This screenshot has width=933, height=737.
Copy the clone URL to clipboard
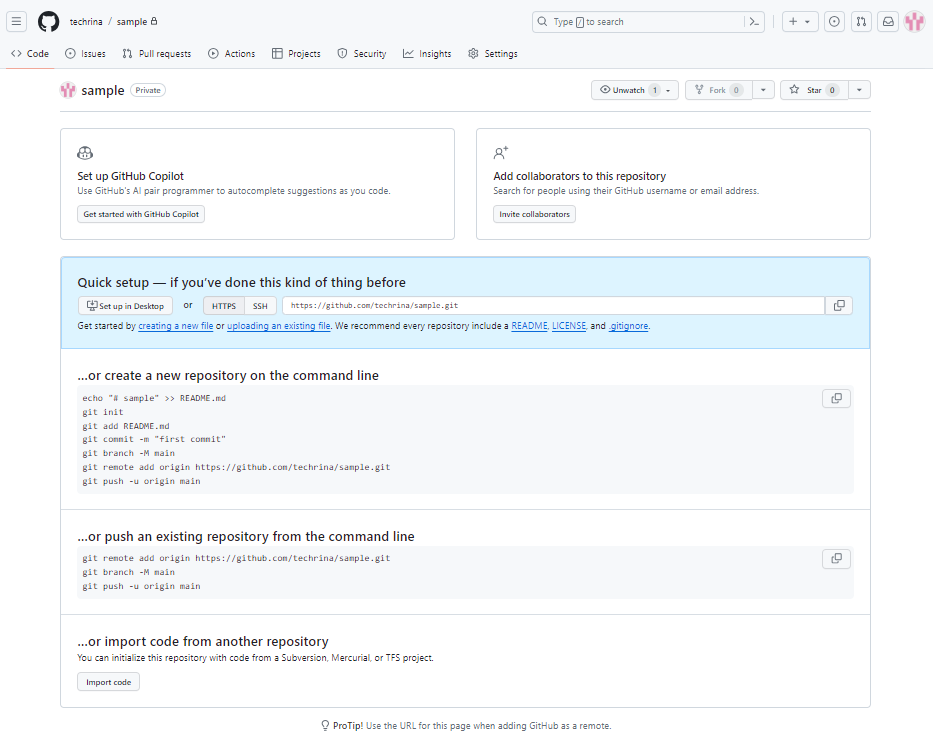[839, 306]
